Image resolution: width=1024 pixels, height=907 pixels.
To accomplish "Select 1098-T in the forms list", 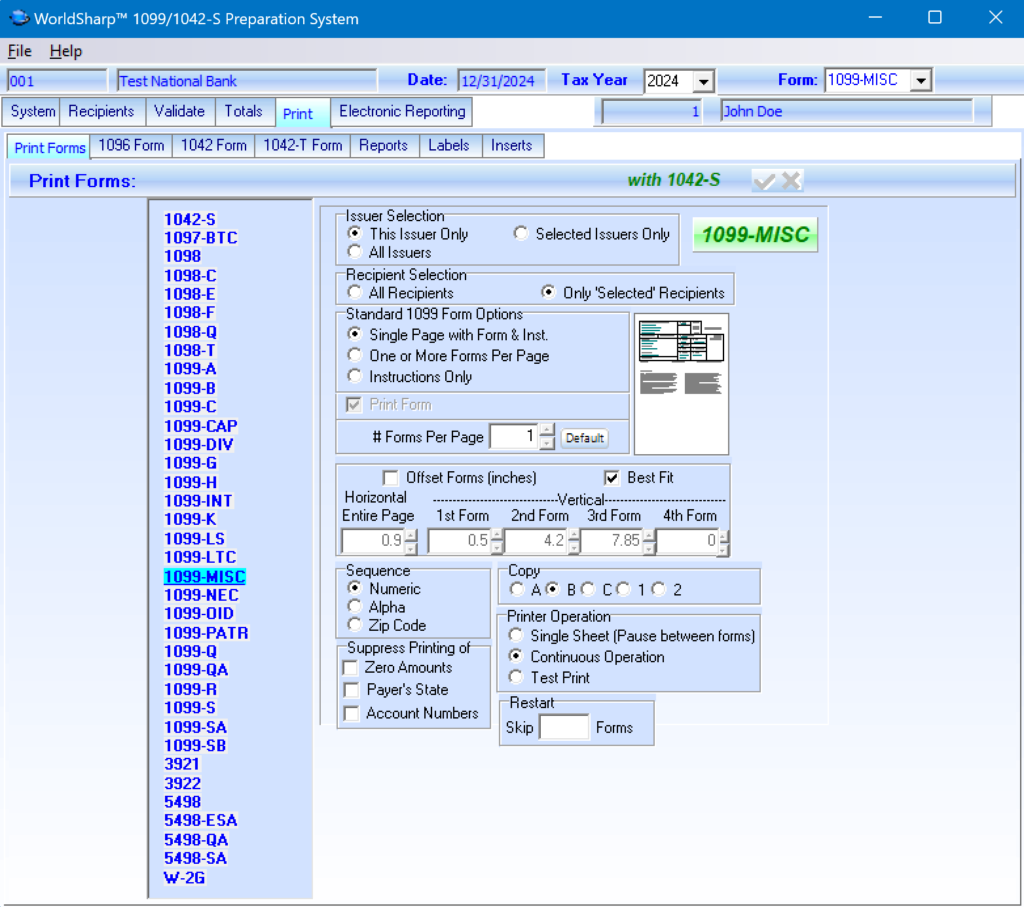I will [x=189, y=350].
